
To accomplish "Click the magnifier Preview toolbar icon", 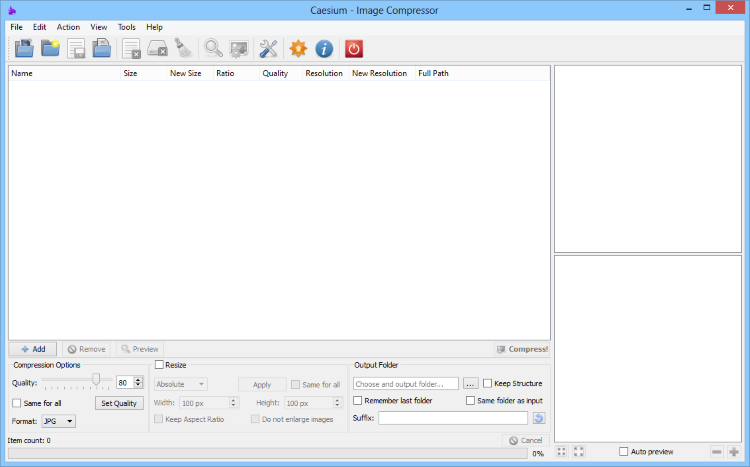I will 213,48.
